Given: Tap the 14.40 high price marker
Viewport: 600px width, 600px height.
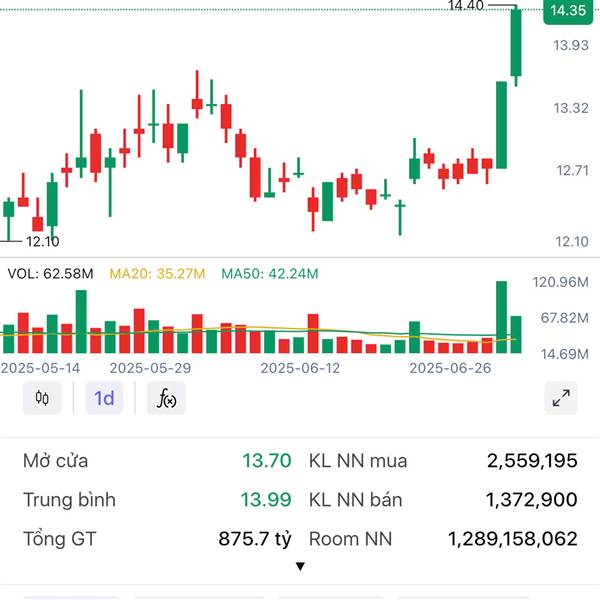Looking at the screenshot, I should [466, 5].
